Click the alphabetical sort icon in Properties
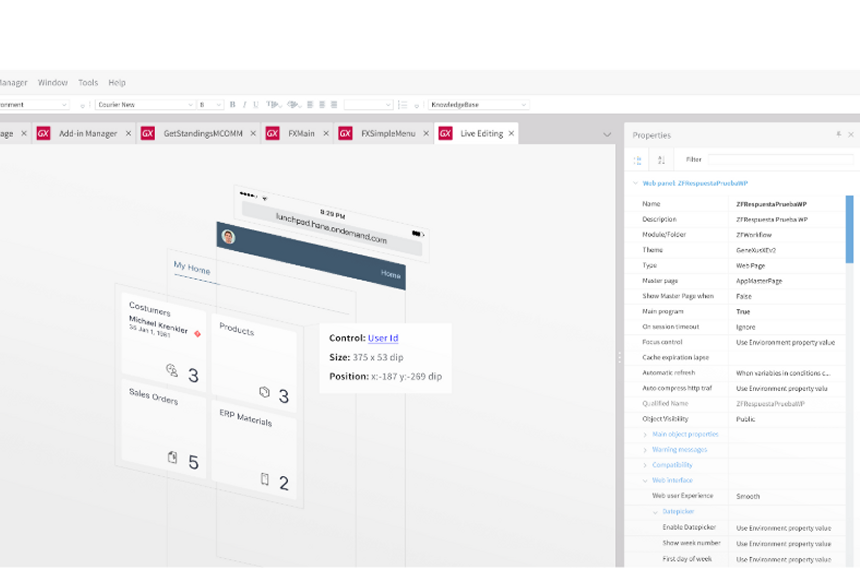The width and height of the screenshot is (860, 570). [x=661, y=160]
